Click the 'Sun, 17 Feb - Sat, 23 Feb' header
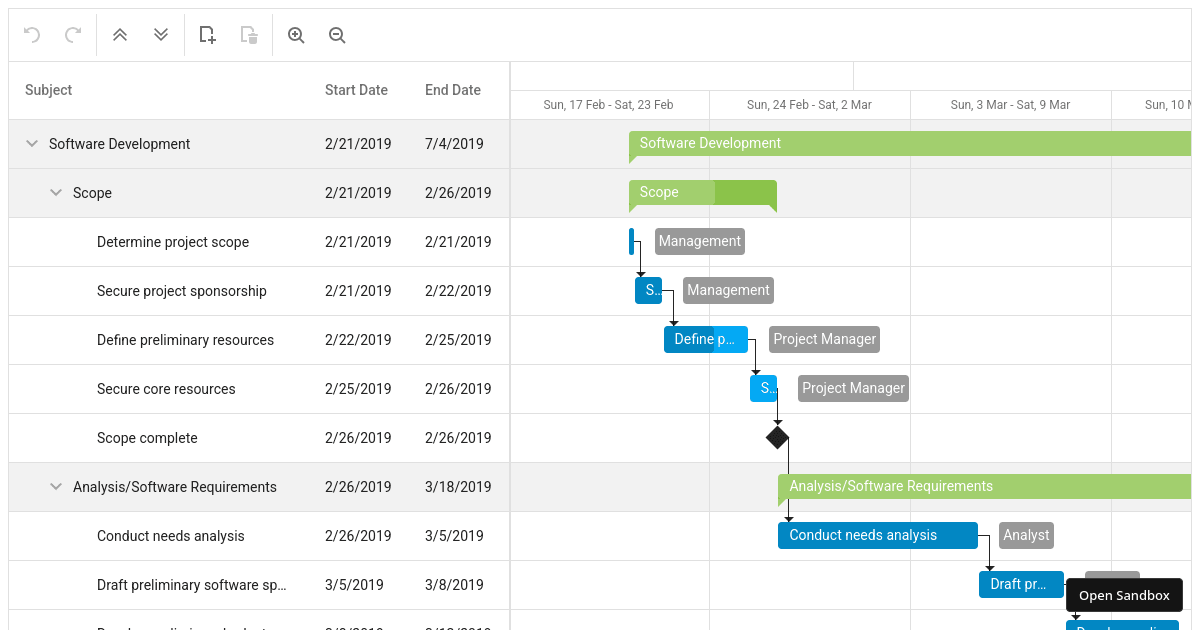 [x=609, y=105]
